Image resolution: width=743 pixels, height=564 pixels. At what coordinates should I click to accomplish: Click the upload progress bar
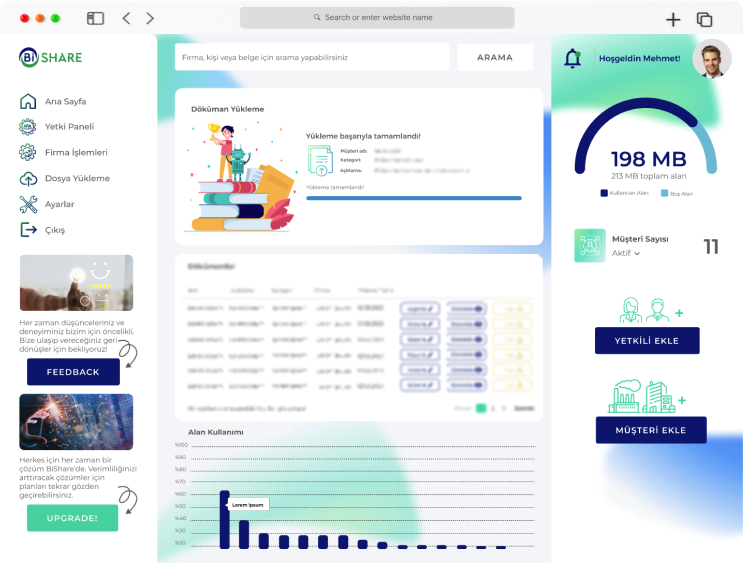click(414, 198)
